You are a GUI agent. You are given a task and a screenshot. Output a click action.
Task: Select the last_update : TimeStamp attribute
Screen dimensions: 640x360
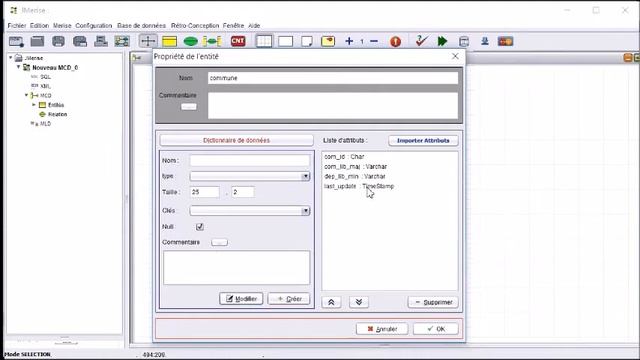tap(359, 186)
